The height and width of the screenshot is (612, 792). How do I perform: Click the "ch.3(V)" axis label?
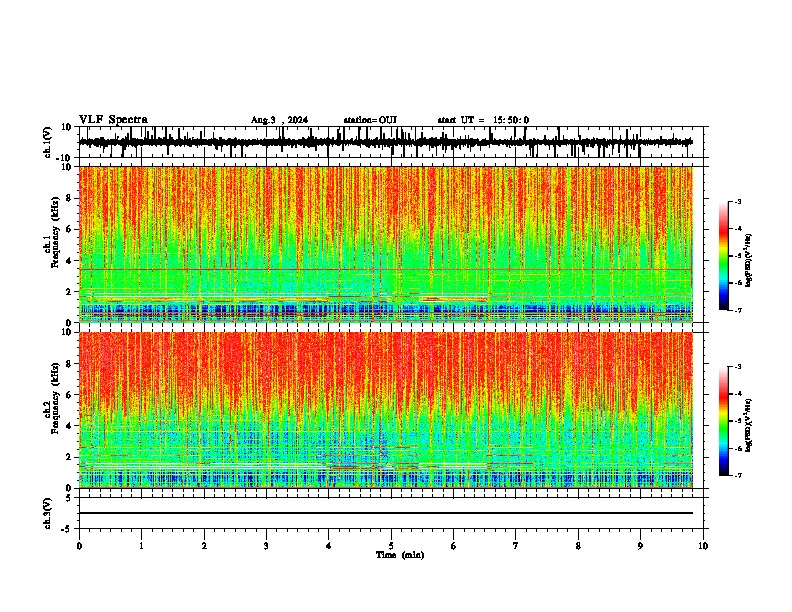[47, 513]
